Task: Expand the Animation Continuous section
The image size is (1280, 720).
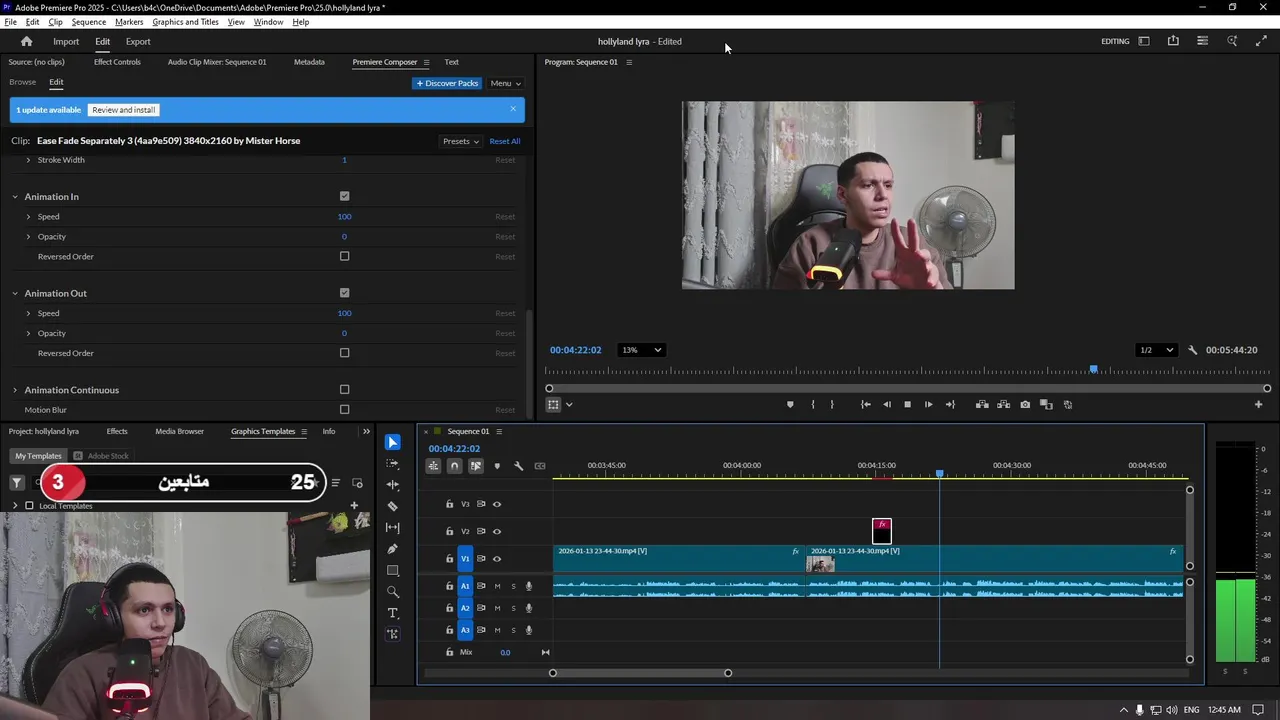Action: pos(15,390)
